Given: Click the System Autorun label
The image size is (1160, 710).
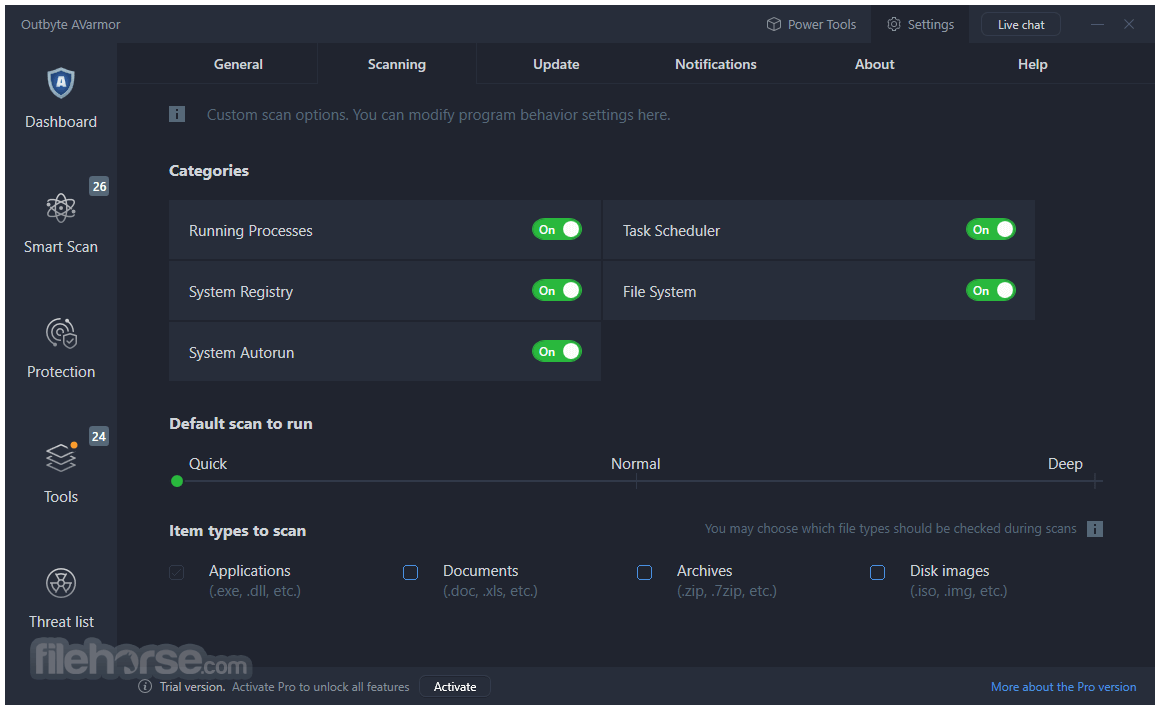Looking at the screenshot, I should point(241,353).
